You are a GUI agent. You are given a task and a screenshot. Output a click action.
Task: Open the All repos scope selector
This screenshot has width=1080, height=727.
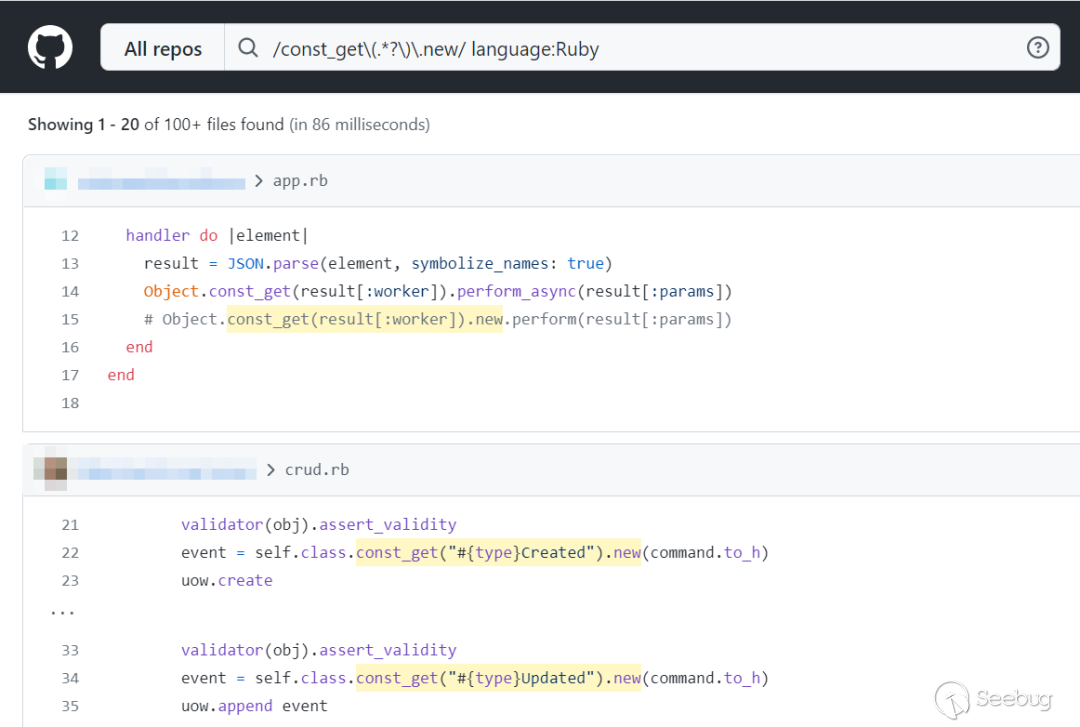[x=163, y=48]
